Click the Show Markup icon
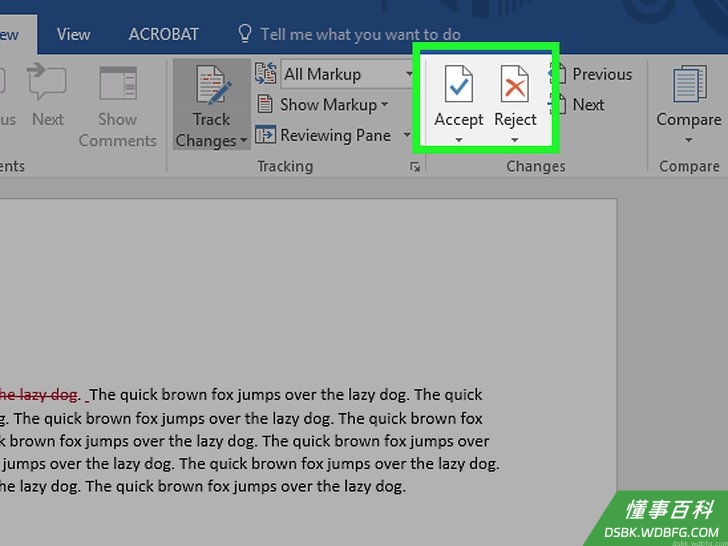The width and height of the screenshot is (728, 546). pyautogui.click(x=265, y=104)
